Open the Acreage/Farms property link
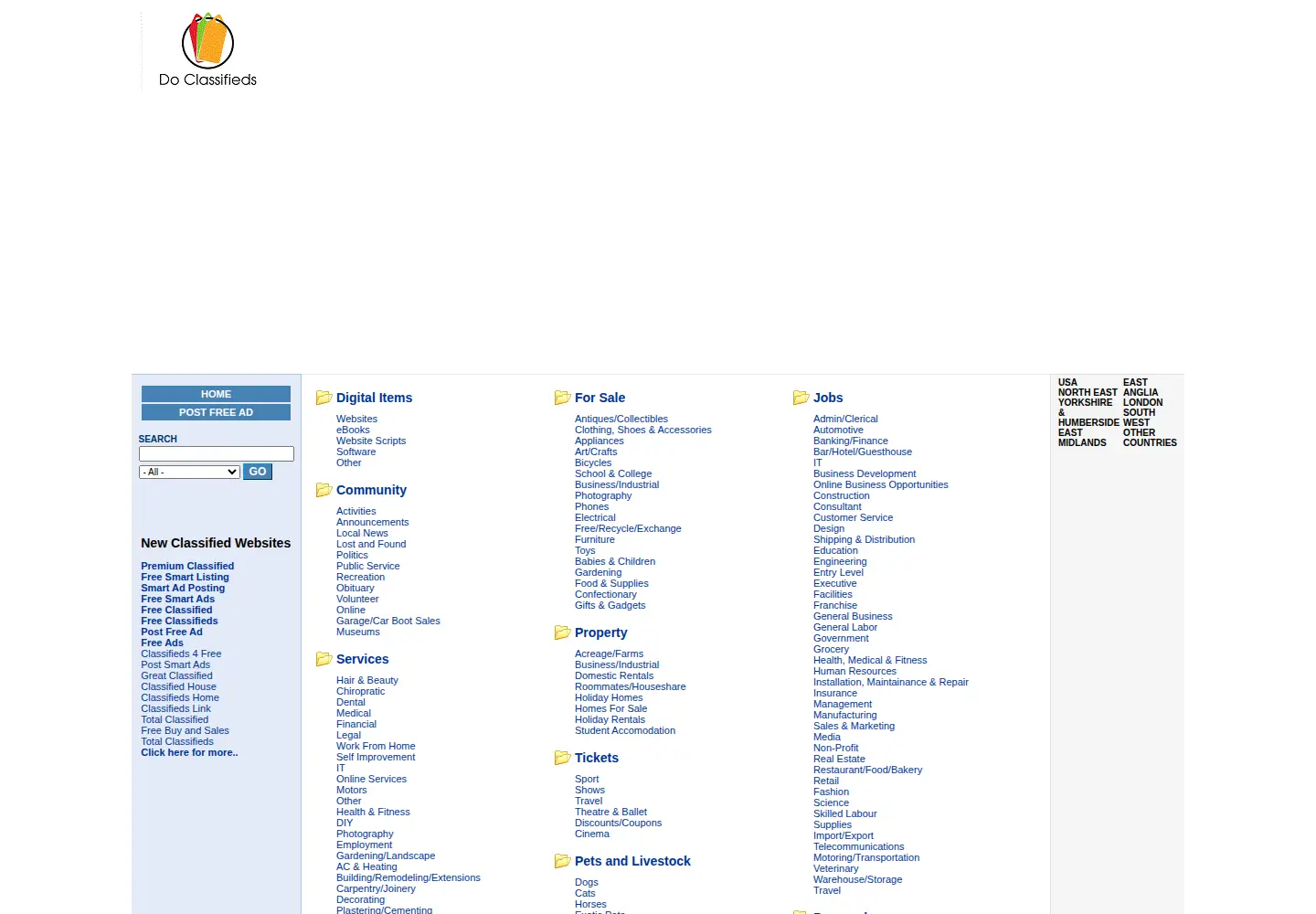The height and width of the screenshot is (914, 1316). point(609,654)
